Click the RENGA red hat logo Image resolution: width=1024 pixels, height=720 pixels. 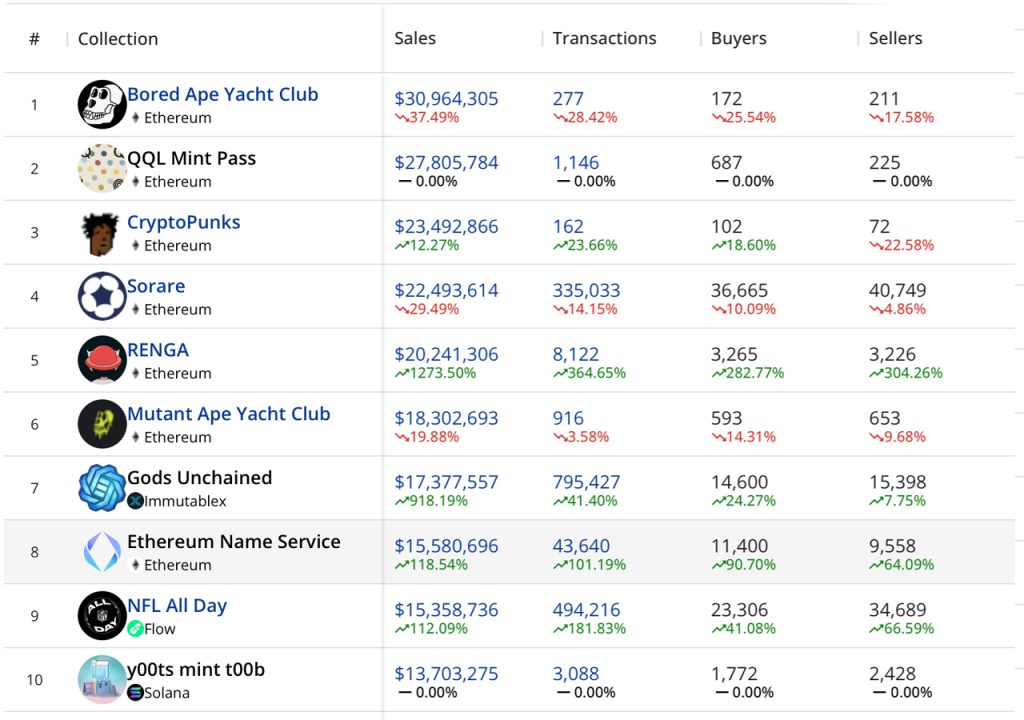click(100, 360)
